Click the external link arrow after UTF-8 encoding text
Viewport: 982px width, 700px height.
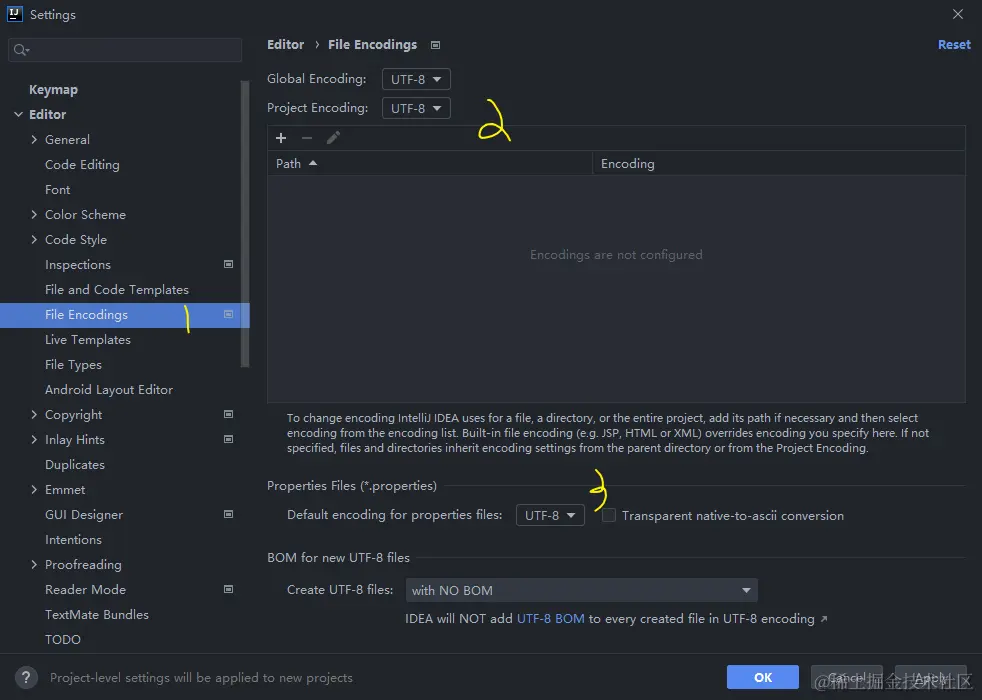tap(824, 619)
